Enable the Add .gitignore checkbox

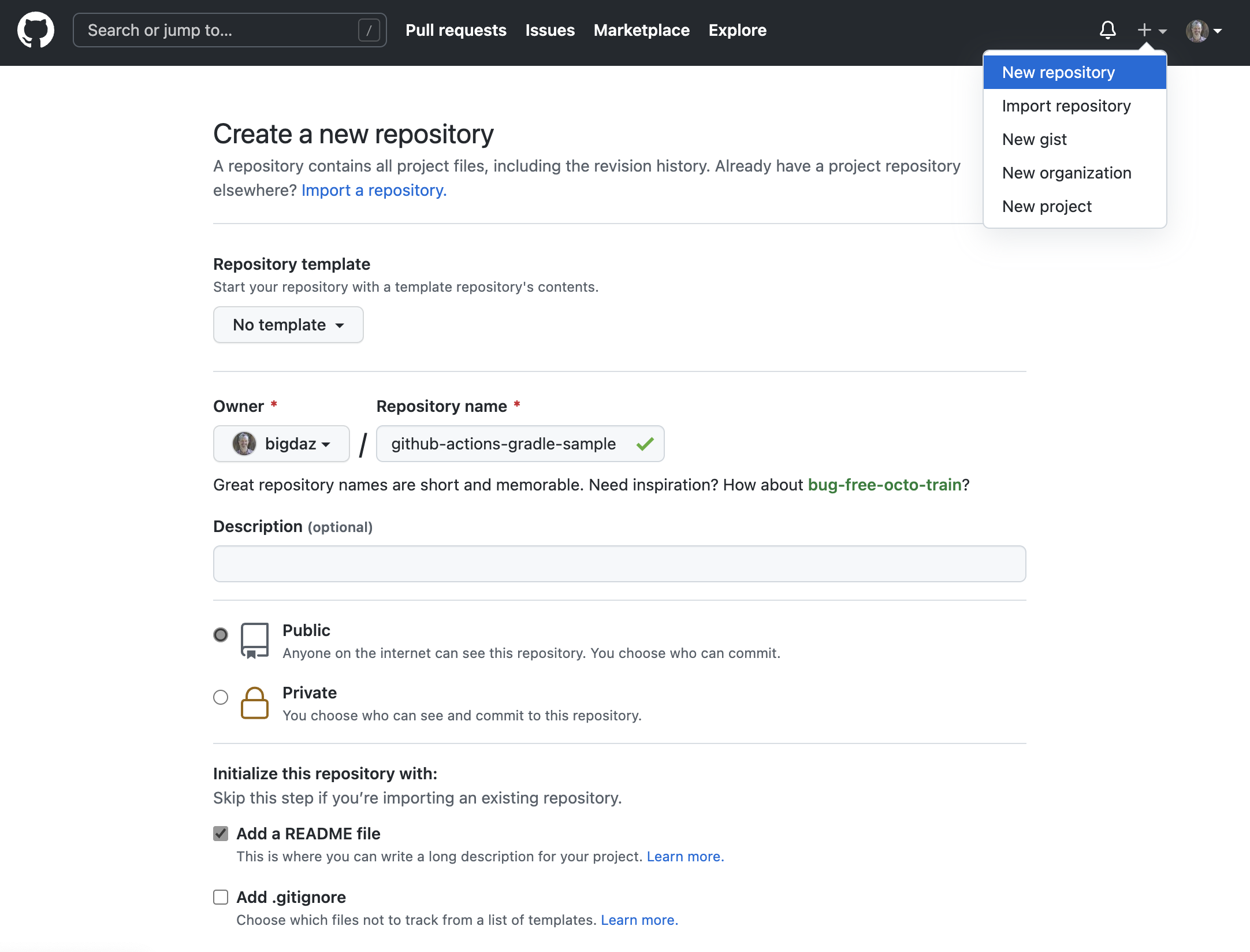coord(221,897)
